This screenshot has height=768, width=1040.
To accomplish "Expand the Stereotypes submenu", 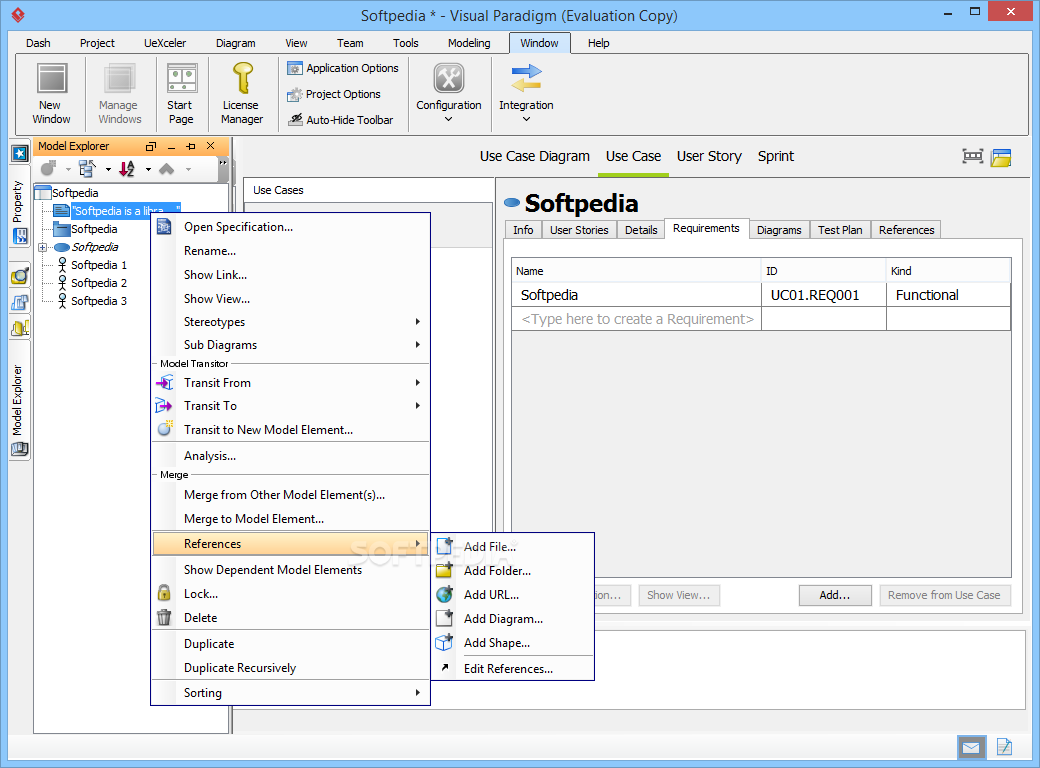I will [x=291, y=322].
